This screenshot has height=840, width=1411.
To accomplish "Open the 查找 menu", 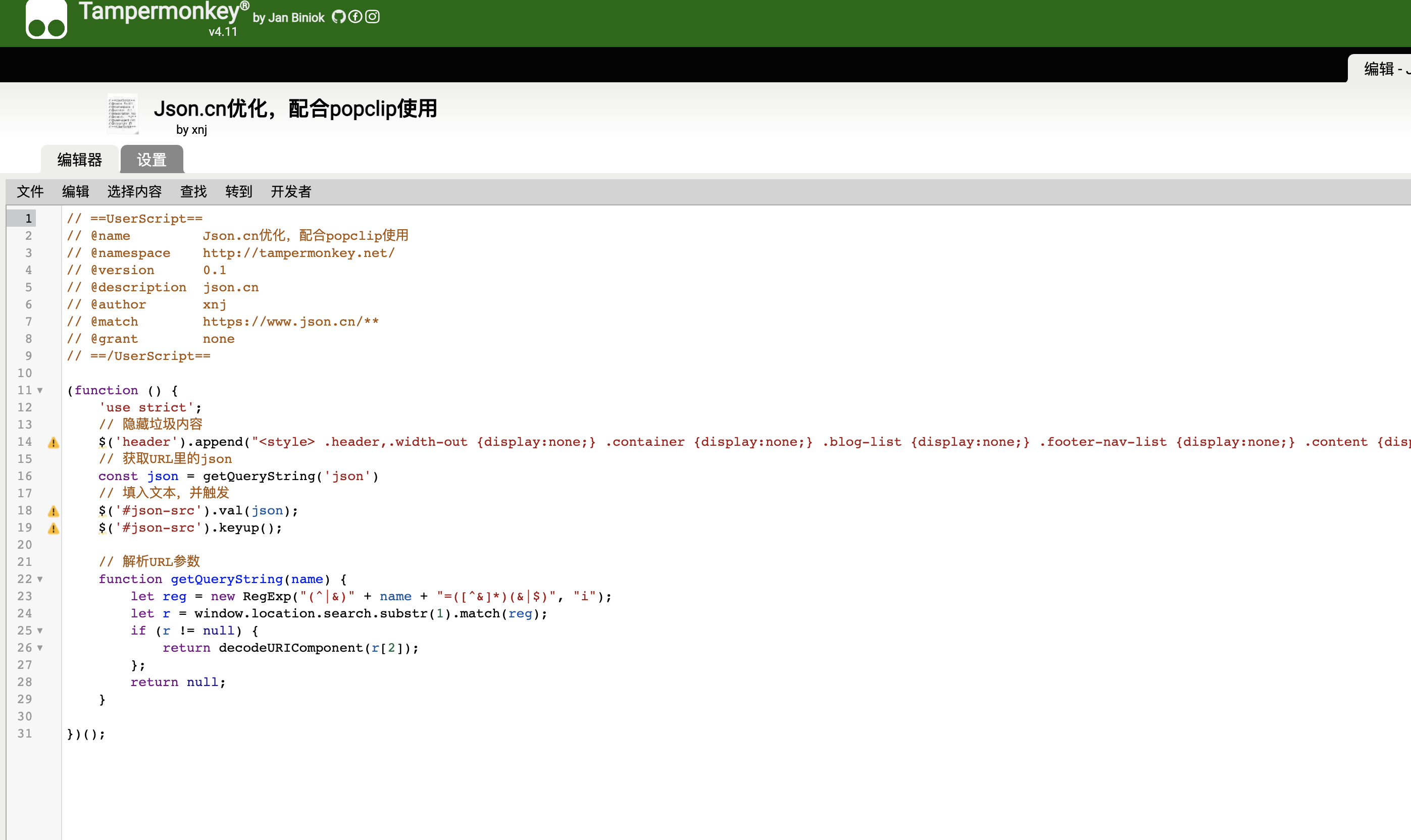I will coord(193,192).
